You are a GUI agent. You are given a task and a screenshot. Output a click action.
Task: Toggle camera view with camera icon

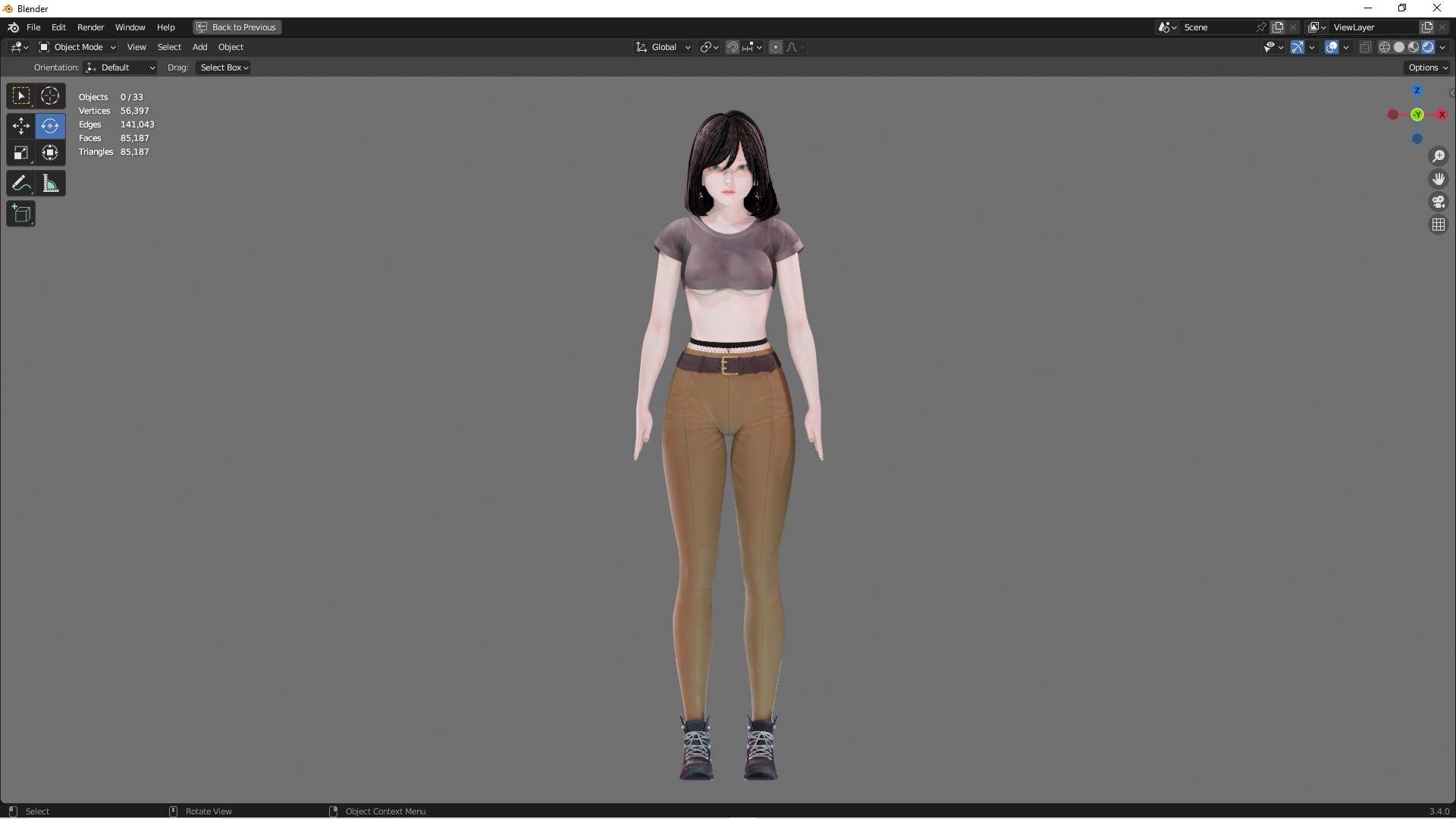click(1439, 202)
